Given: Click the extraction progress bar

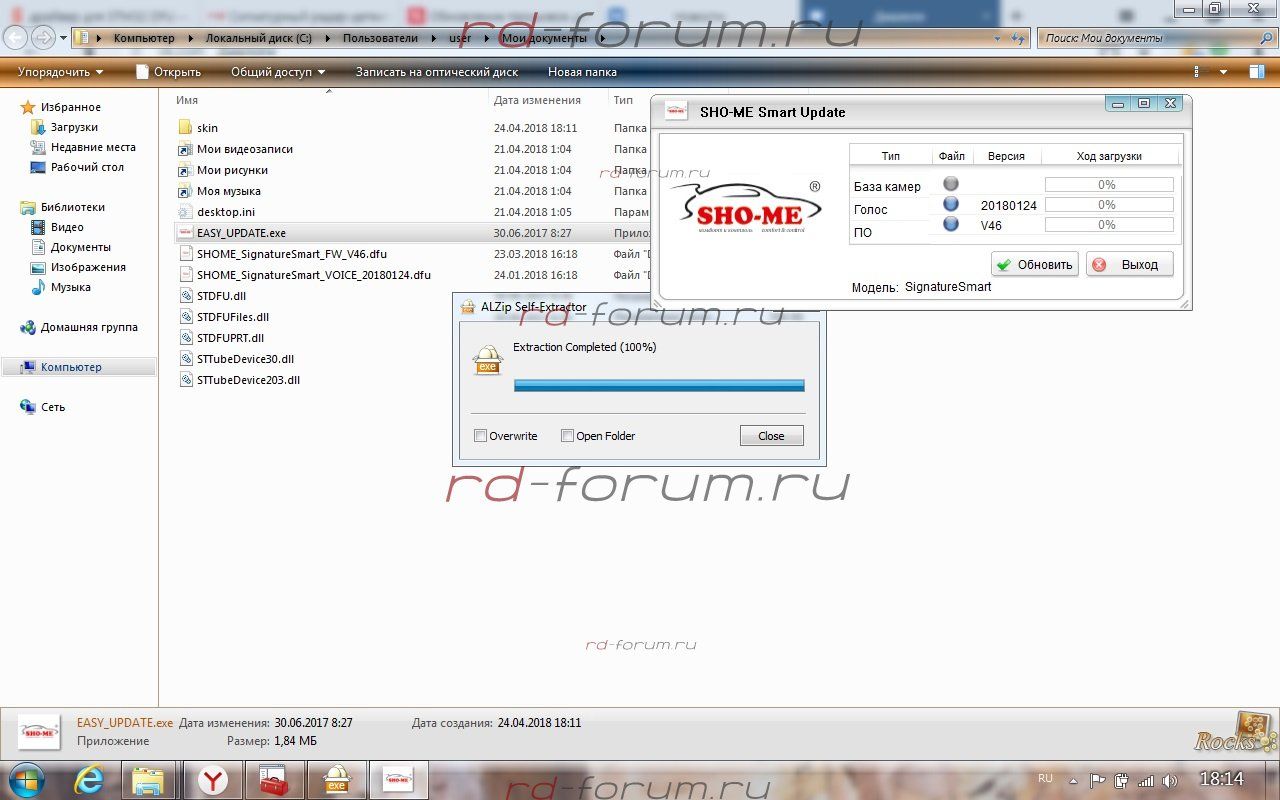Looking at the screenshot, I should [658, 385].
